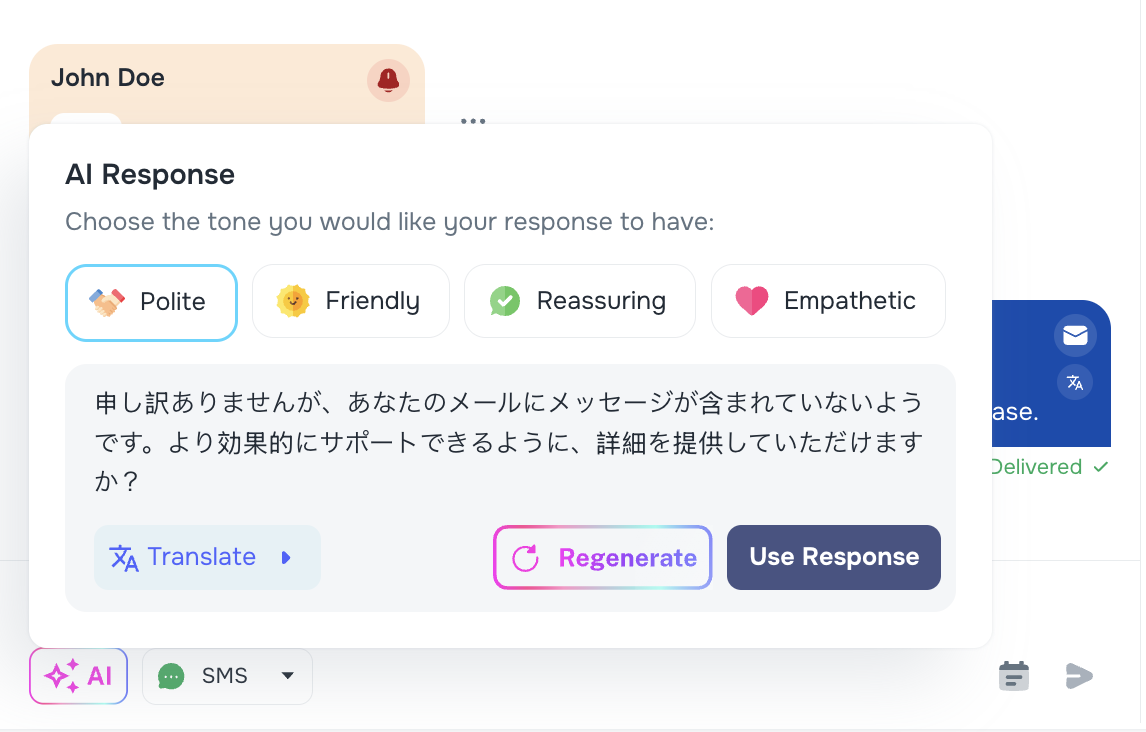Choose the Empathetic tone option
The image size is (1146, 732).
click(828, 301)
